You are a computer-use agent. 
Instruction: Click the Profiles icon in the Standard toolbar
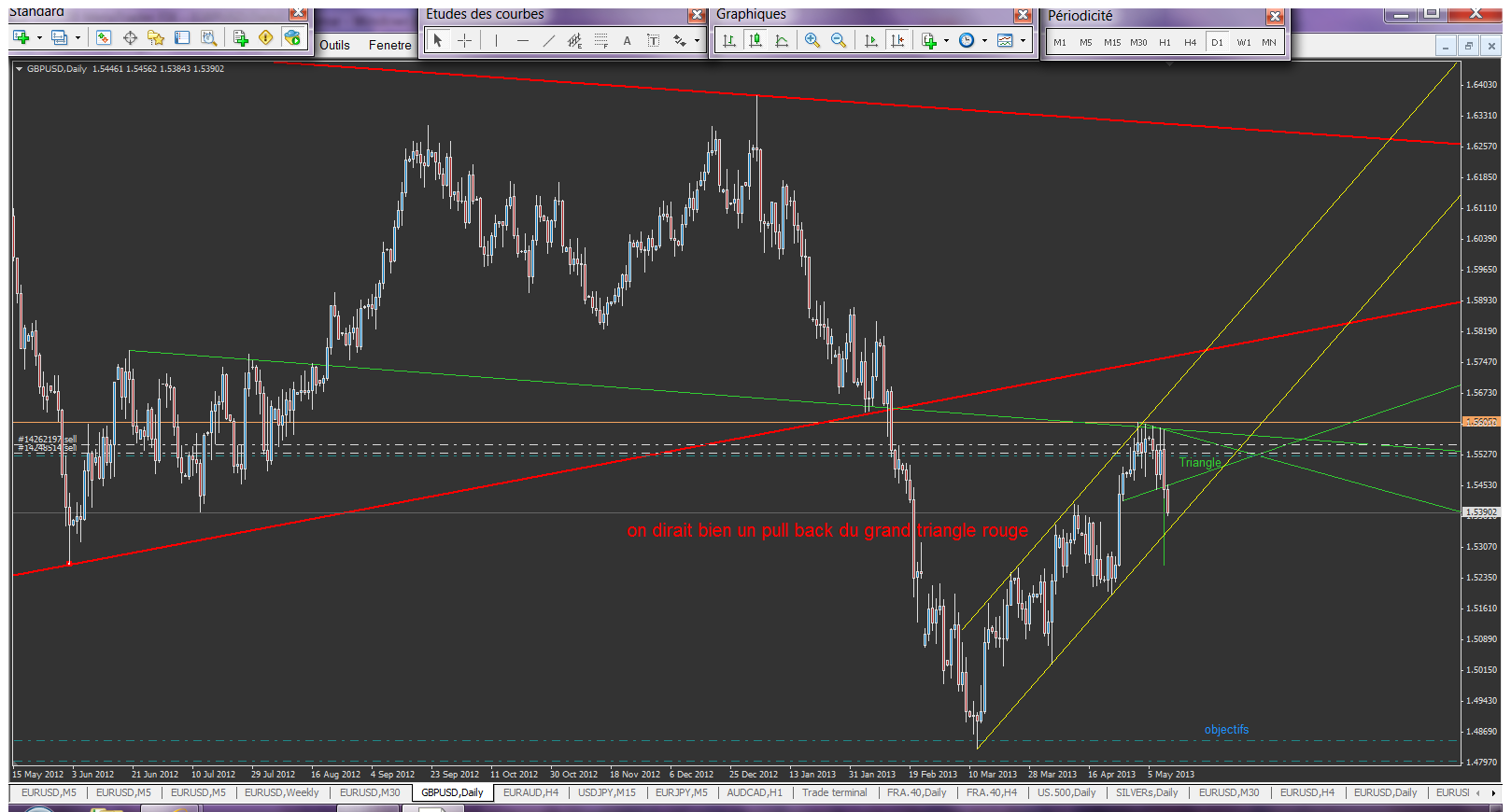pos(59,37)
